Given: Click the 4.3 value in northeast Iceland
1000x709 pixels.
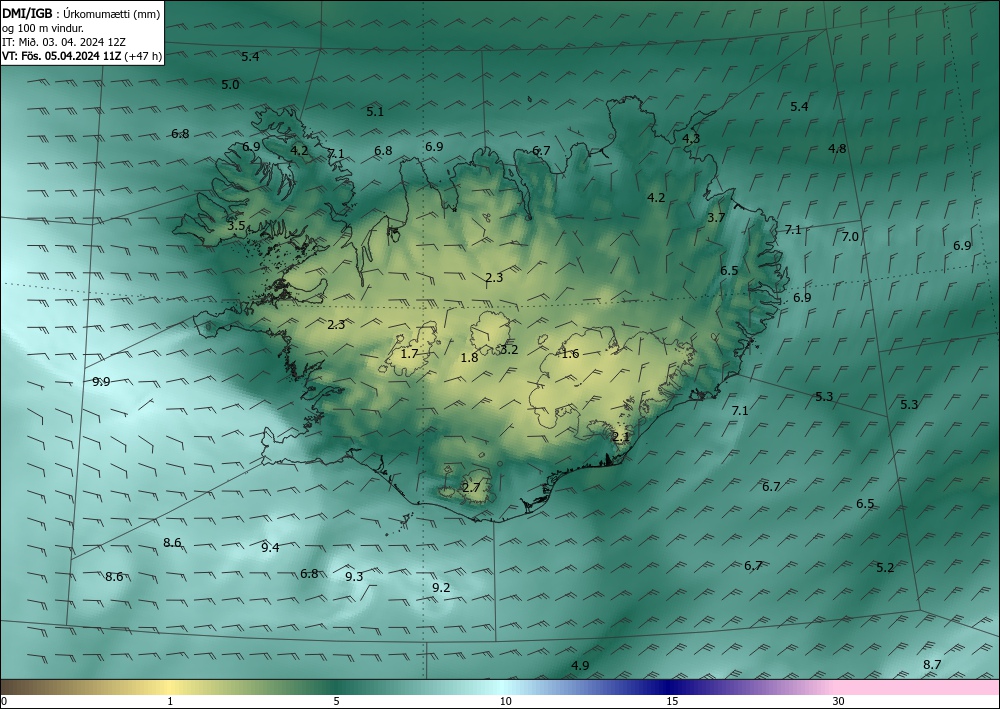Looking at the screenshot, I should click(x=691, y=138).
